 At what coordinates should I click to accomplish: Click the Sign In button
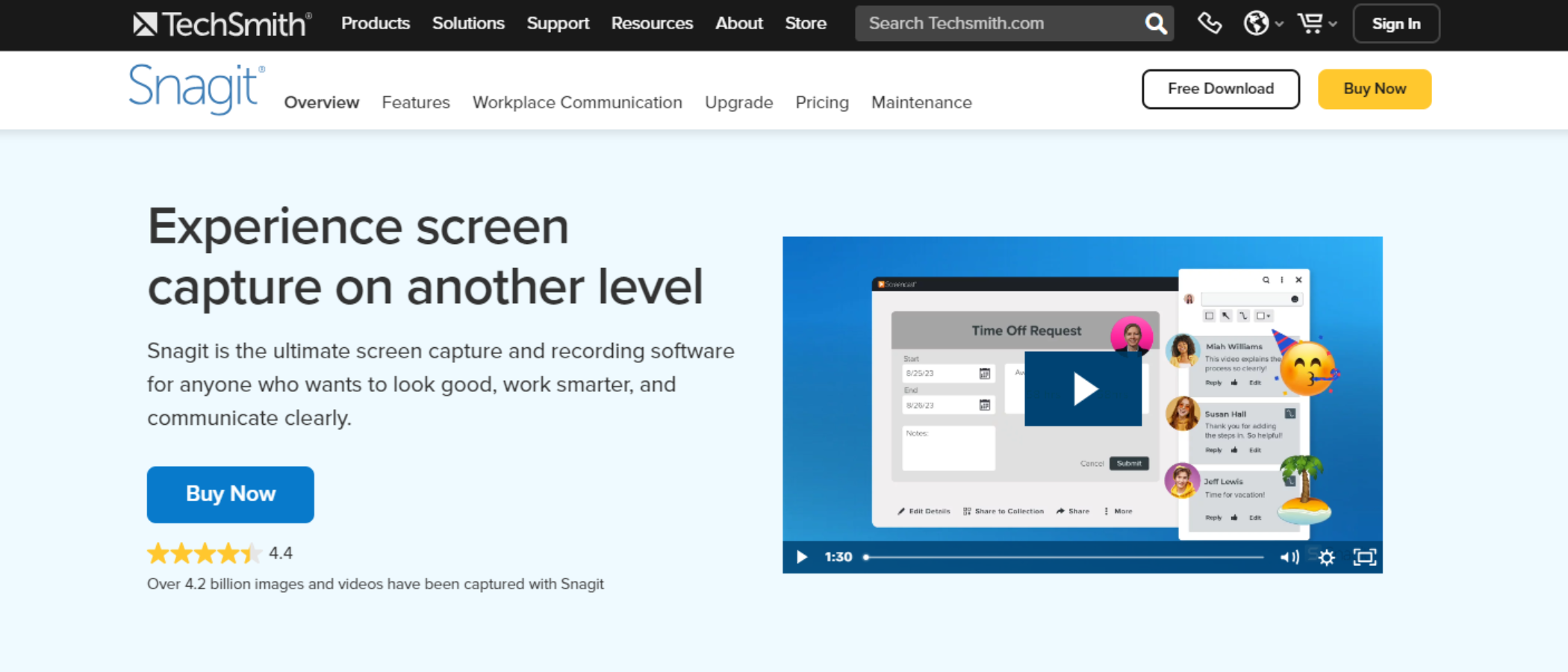point(1396,24)
